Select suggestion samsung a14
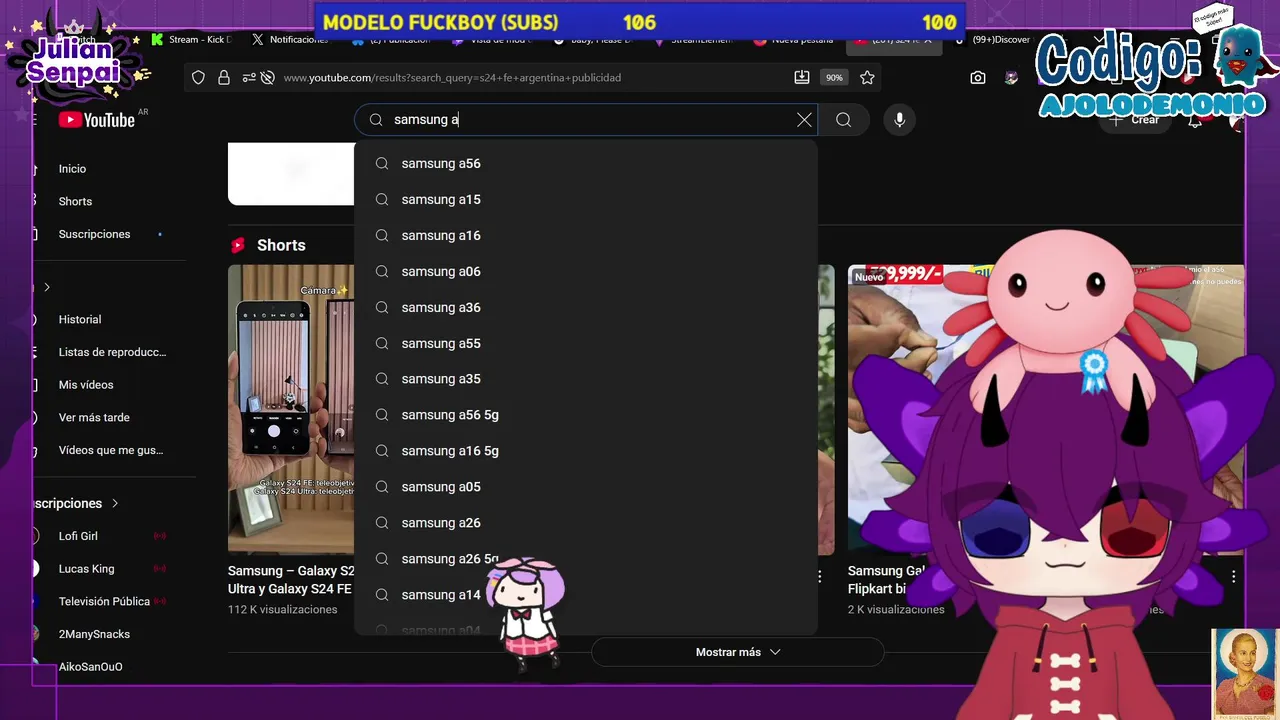The width and height of the screenshot is (1280, 720). [x=586, y=595]
